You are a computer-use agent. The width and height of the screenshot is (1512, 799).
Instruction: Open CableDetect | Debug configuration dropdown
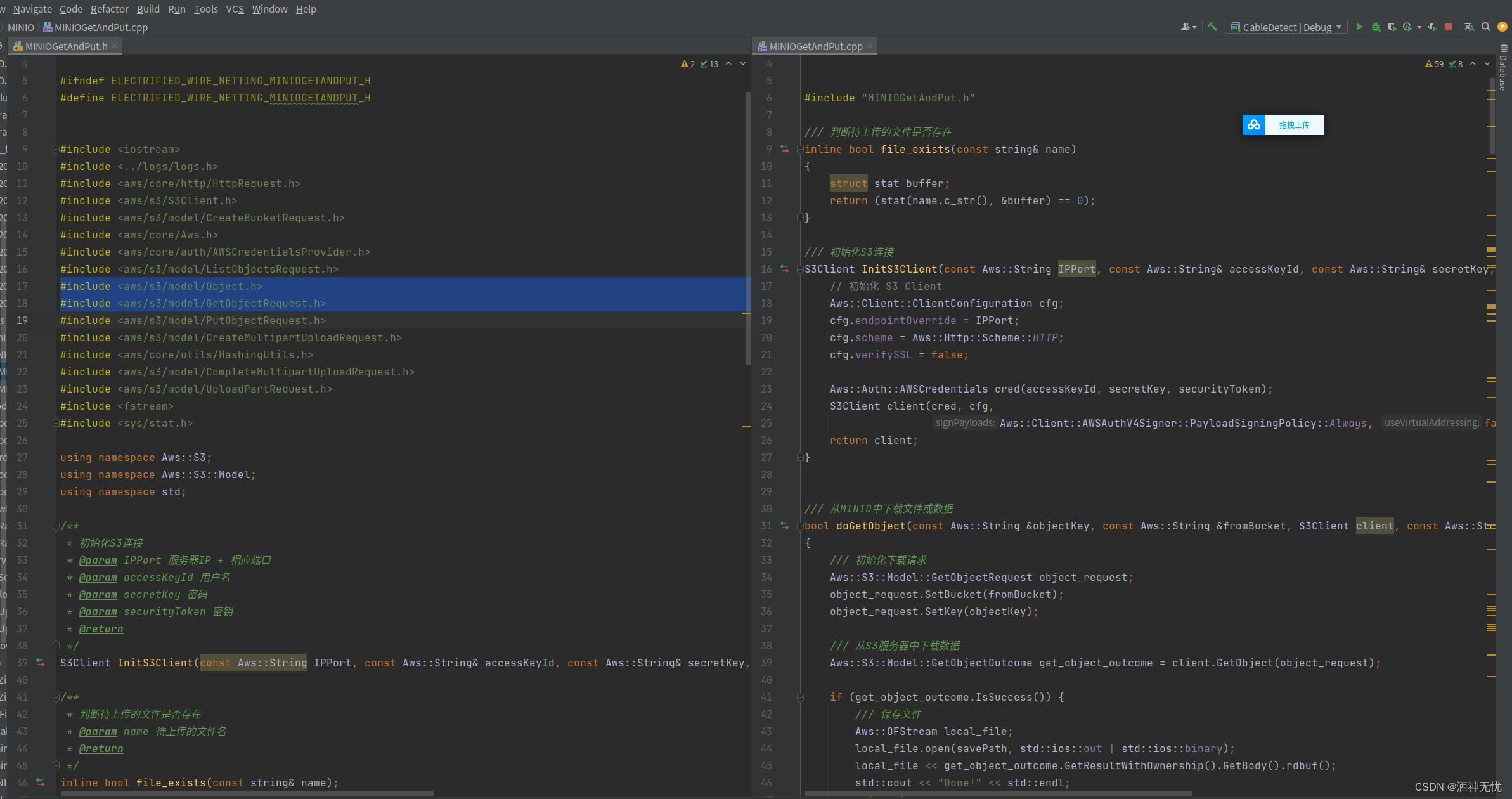tap(1287, 27)
